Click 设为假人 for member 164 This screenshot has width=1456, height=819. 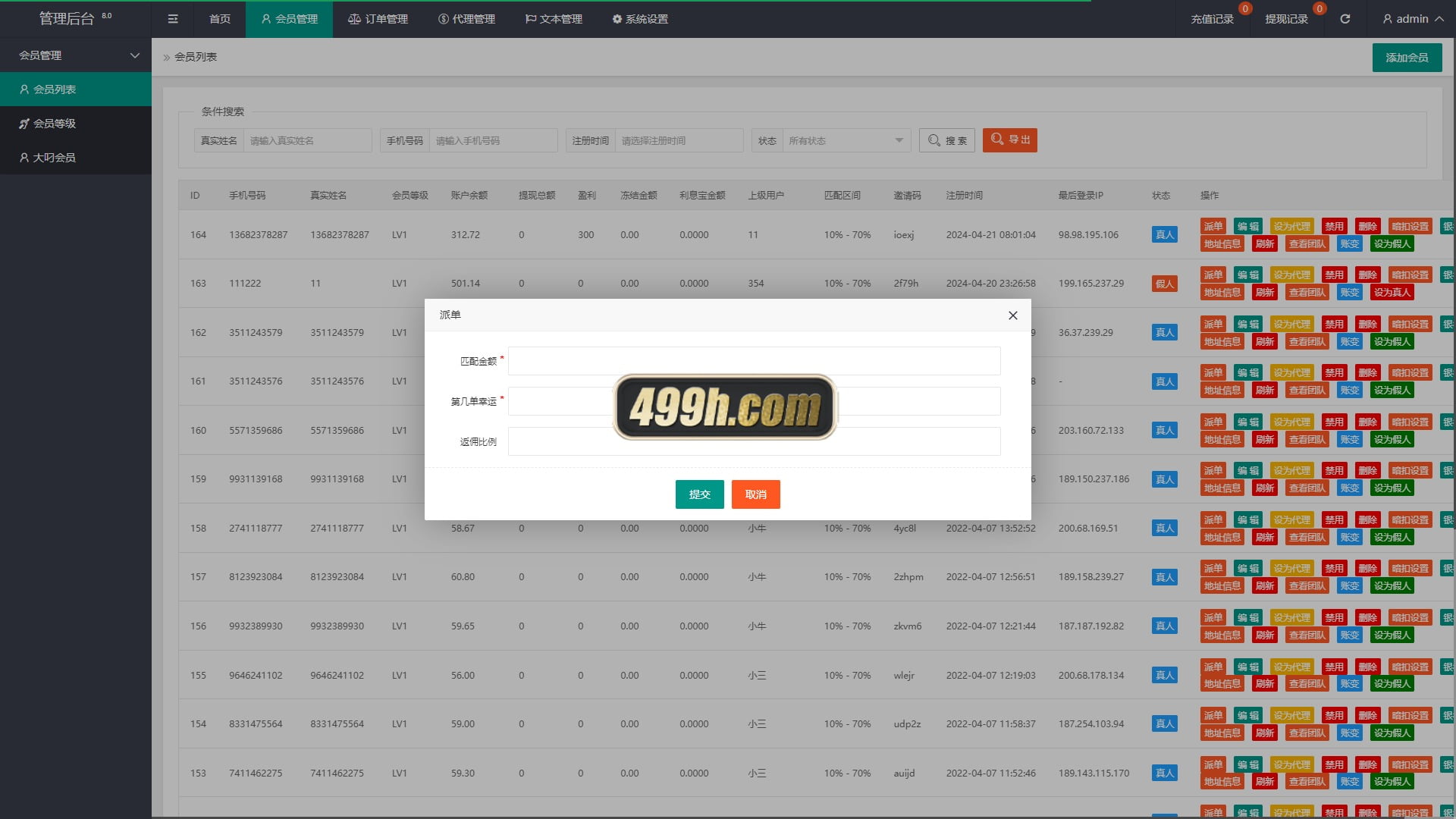(x=1392, y=243)
